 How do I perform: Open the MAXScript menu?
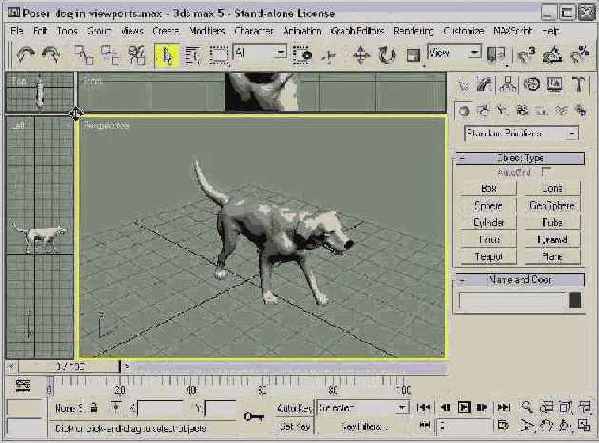pyautogui.click(x=512, y=31)
